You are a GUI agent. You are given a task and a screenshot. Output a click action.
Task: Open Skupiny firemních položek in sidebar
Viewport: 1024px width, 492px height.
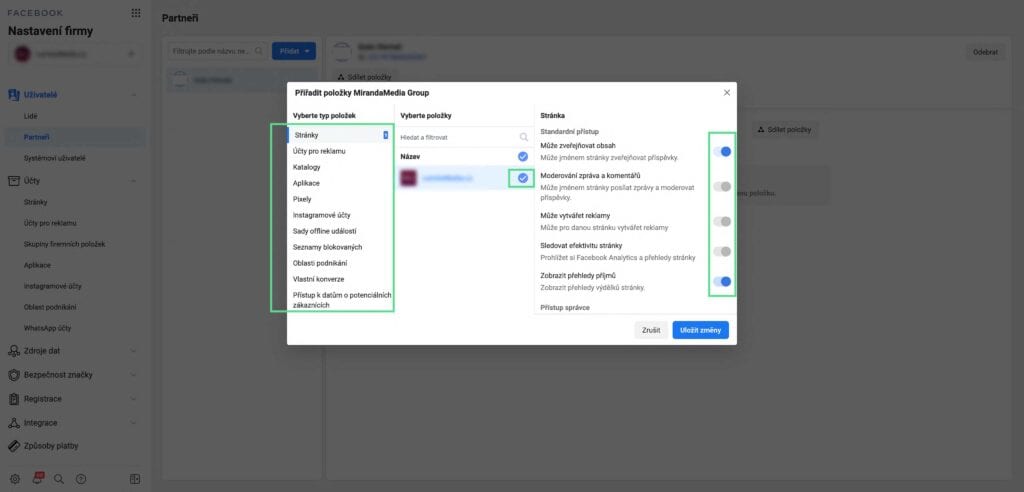click(65, 244)
